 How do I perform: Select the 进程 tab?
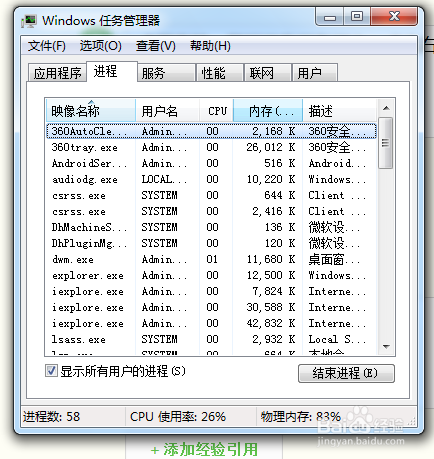point(112,71)
